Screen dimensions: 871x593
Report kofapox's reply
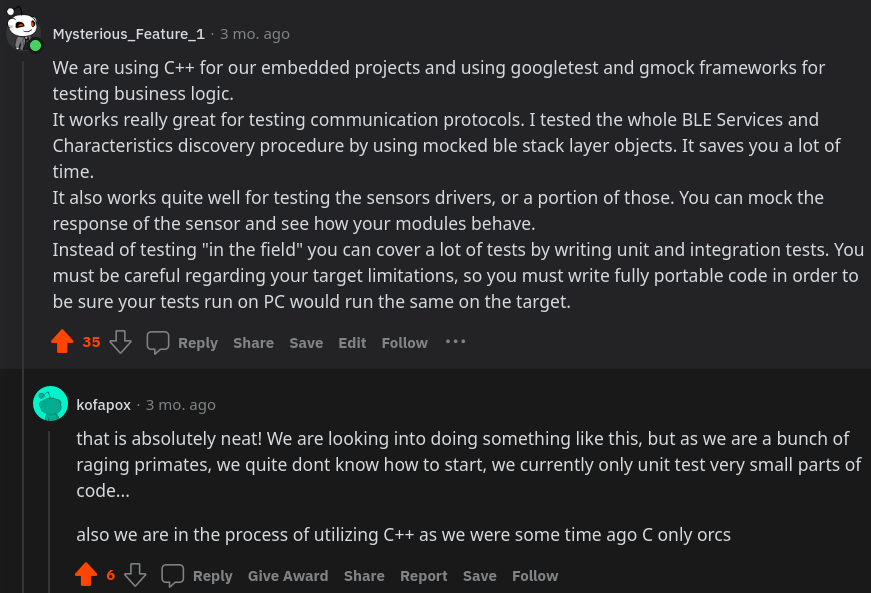click(423, 575)
